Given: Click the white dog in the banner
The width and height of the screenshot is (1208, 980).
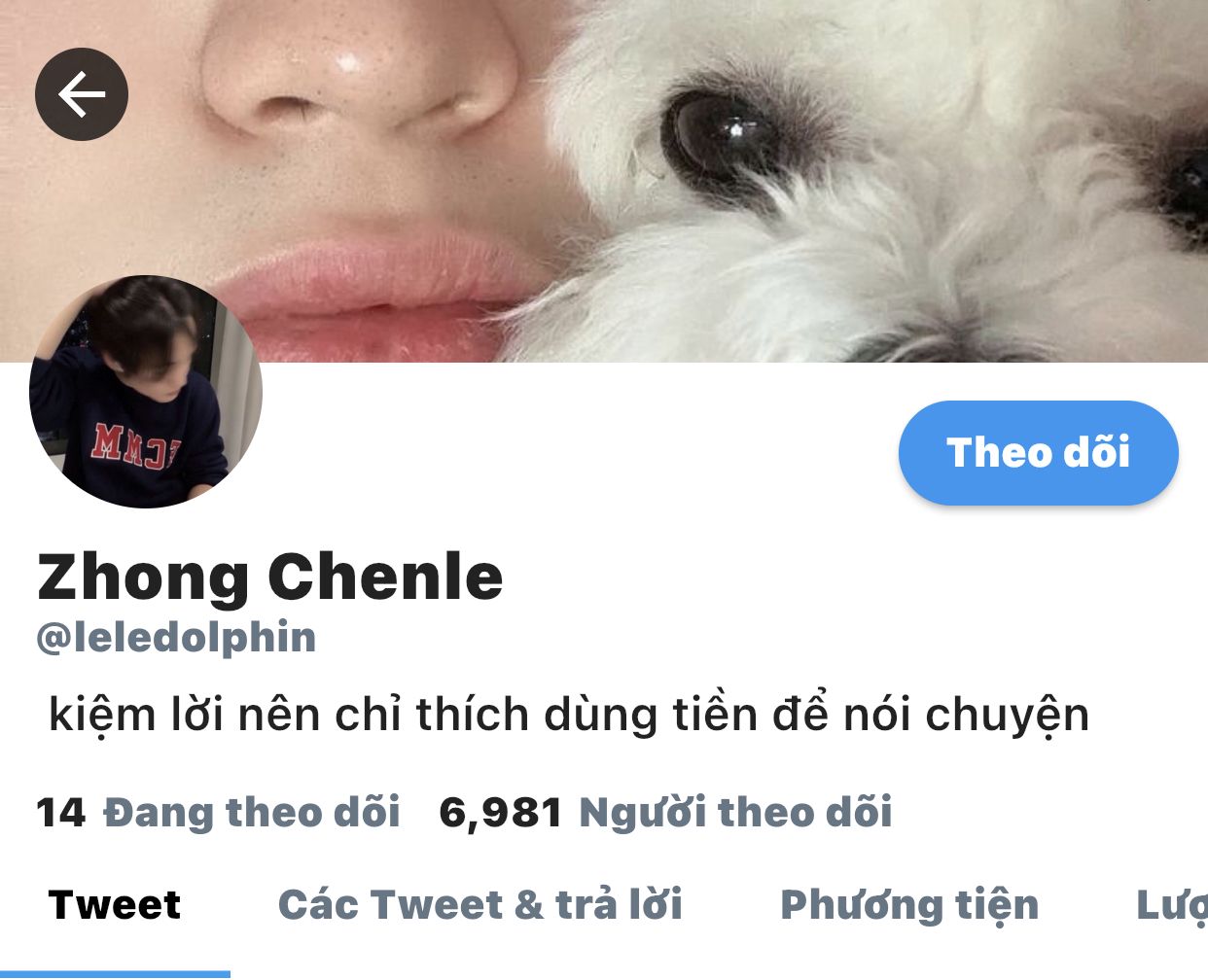Looking at the screenshot, I should (875, 181).
